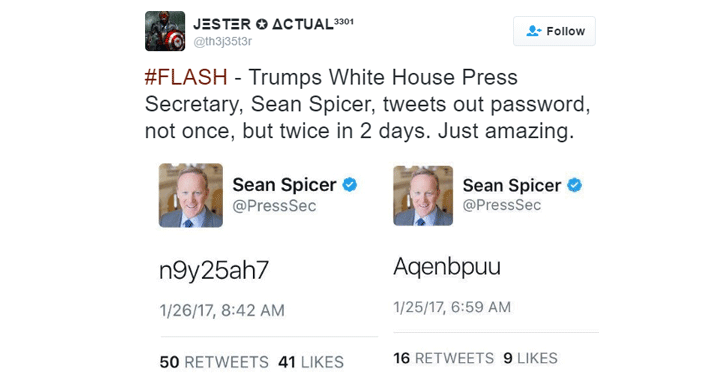Viewport: 728px width, 380px height.
Task: View the 9 LIKES count
Action: click(530, 358)
